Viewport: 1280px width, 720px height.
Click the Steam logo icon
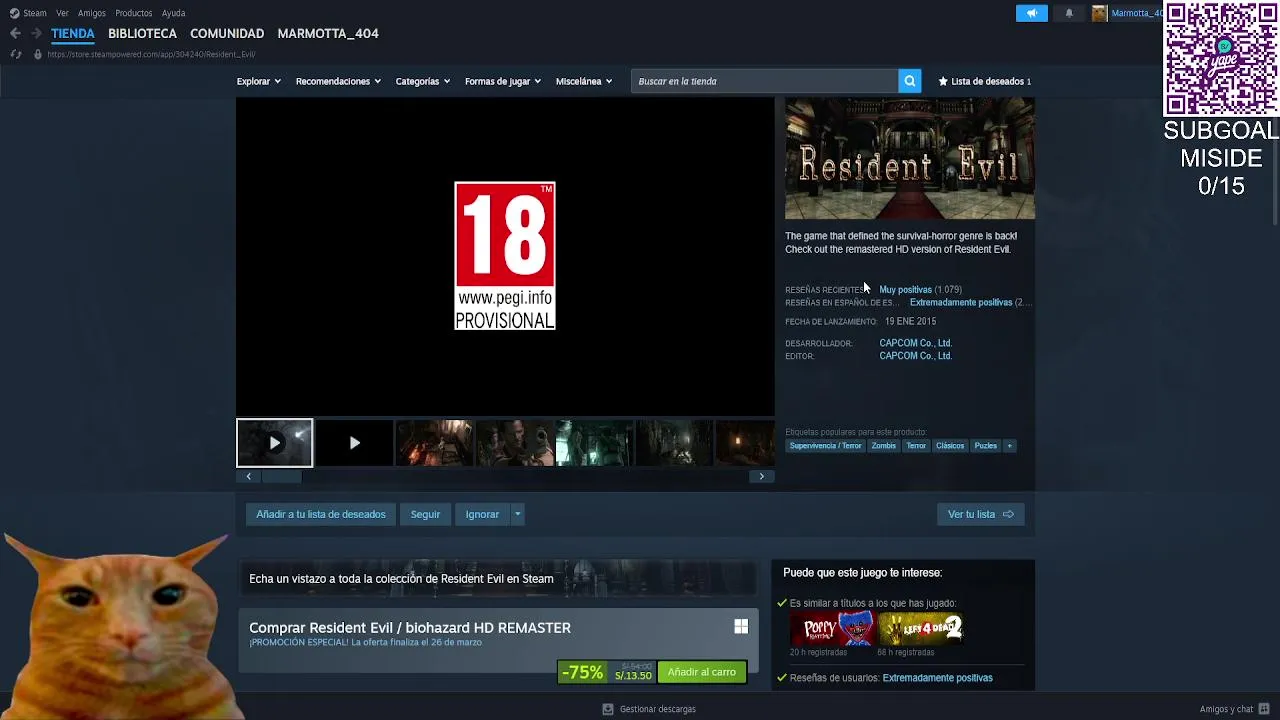click(x=14, y=13)
